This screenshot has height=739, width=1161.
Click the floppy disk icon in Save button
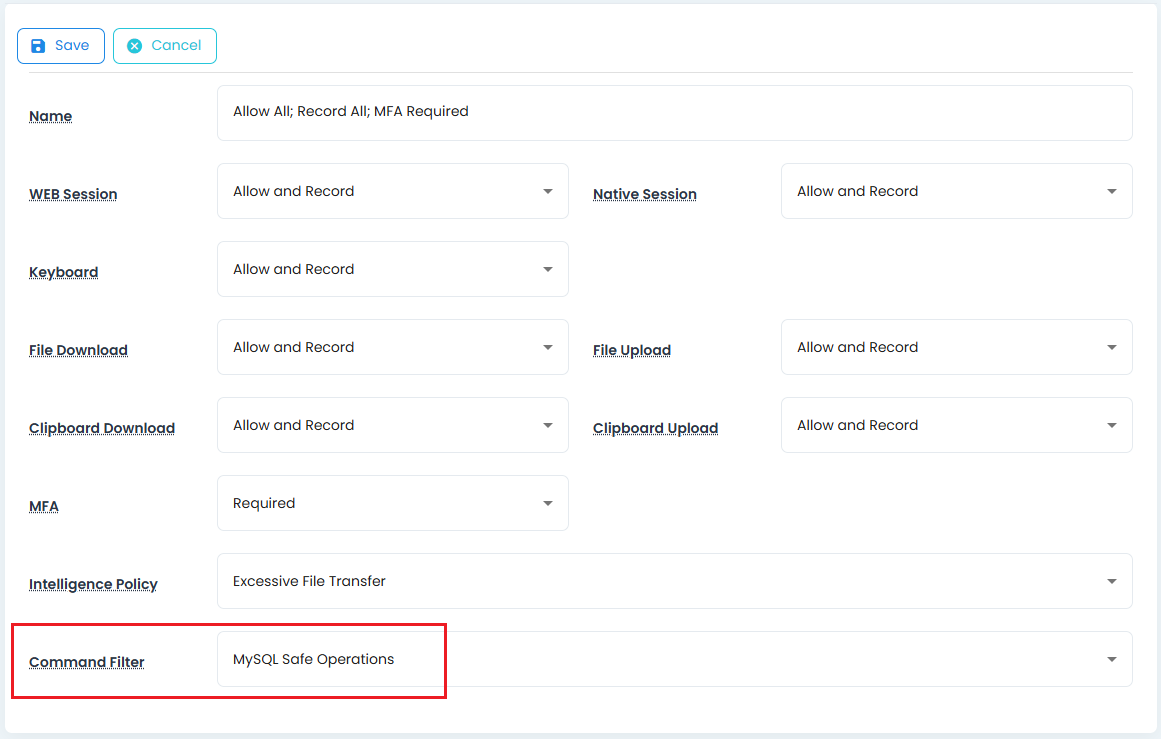pyautogui.click(x=38, y=46)
